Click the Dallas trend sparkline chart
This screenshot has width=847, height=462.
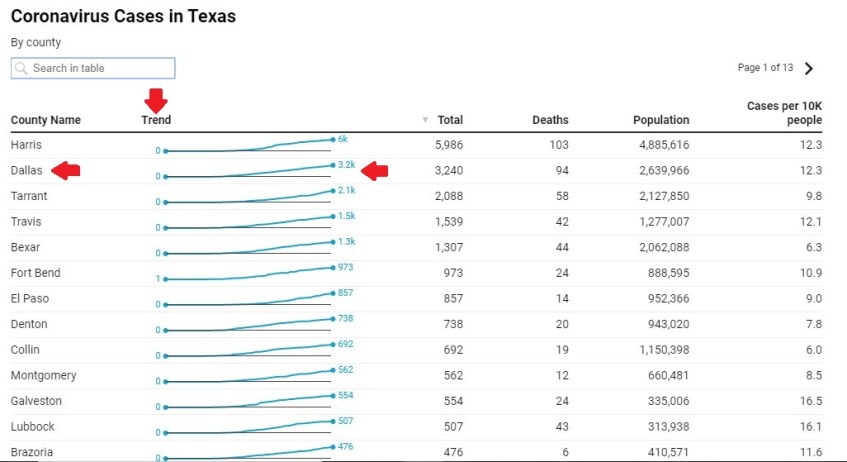pos(248,172)
